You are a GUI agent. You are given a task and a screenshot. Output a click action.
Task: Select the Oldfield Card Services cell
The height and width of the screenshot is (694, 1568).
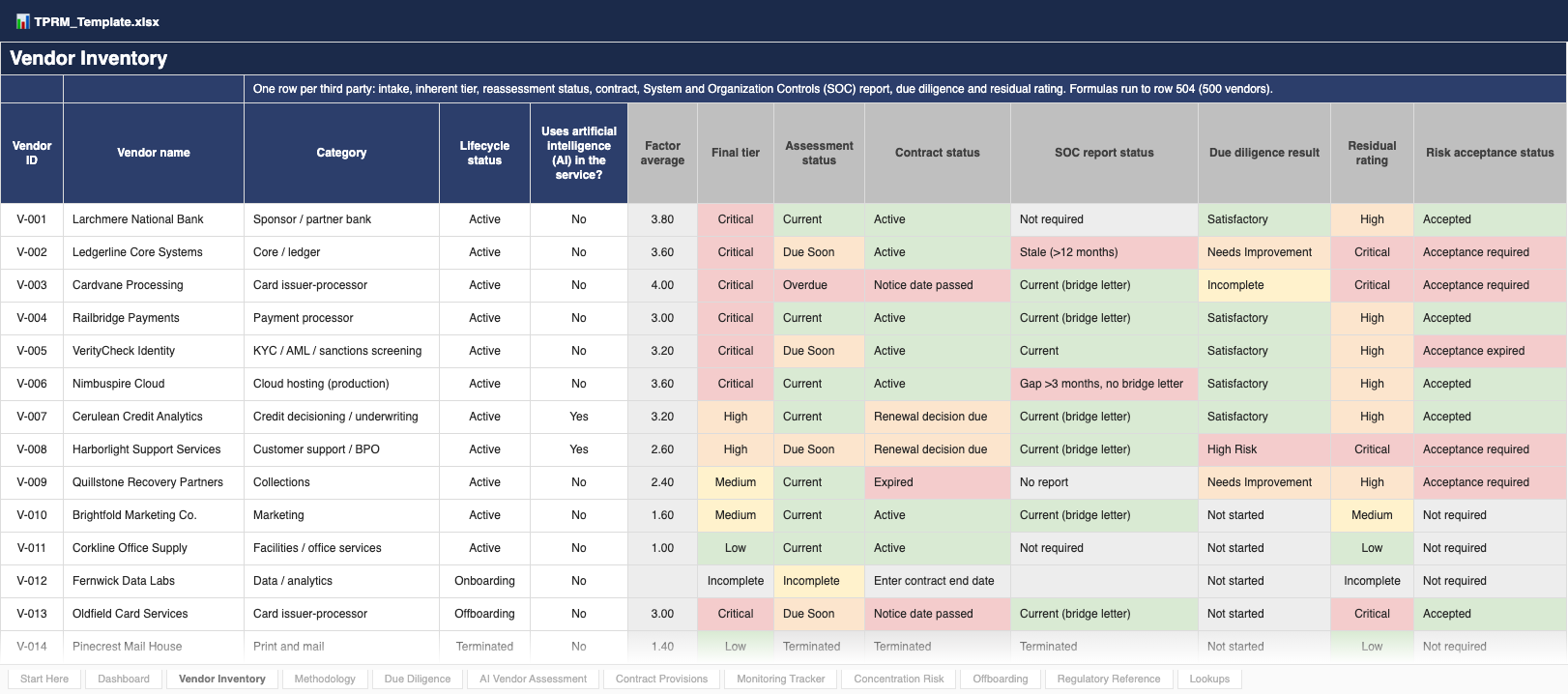[x=154, y=614]
